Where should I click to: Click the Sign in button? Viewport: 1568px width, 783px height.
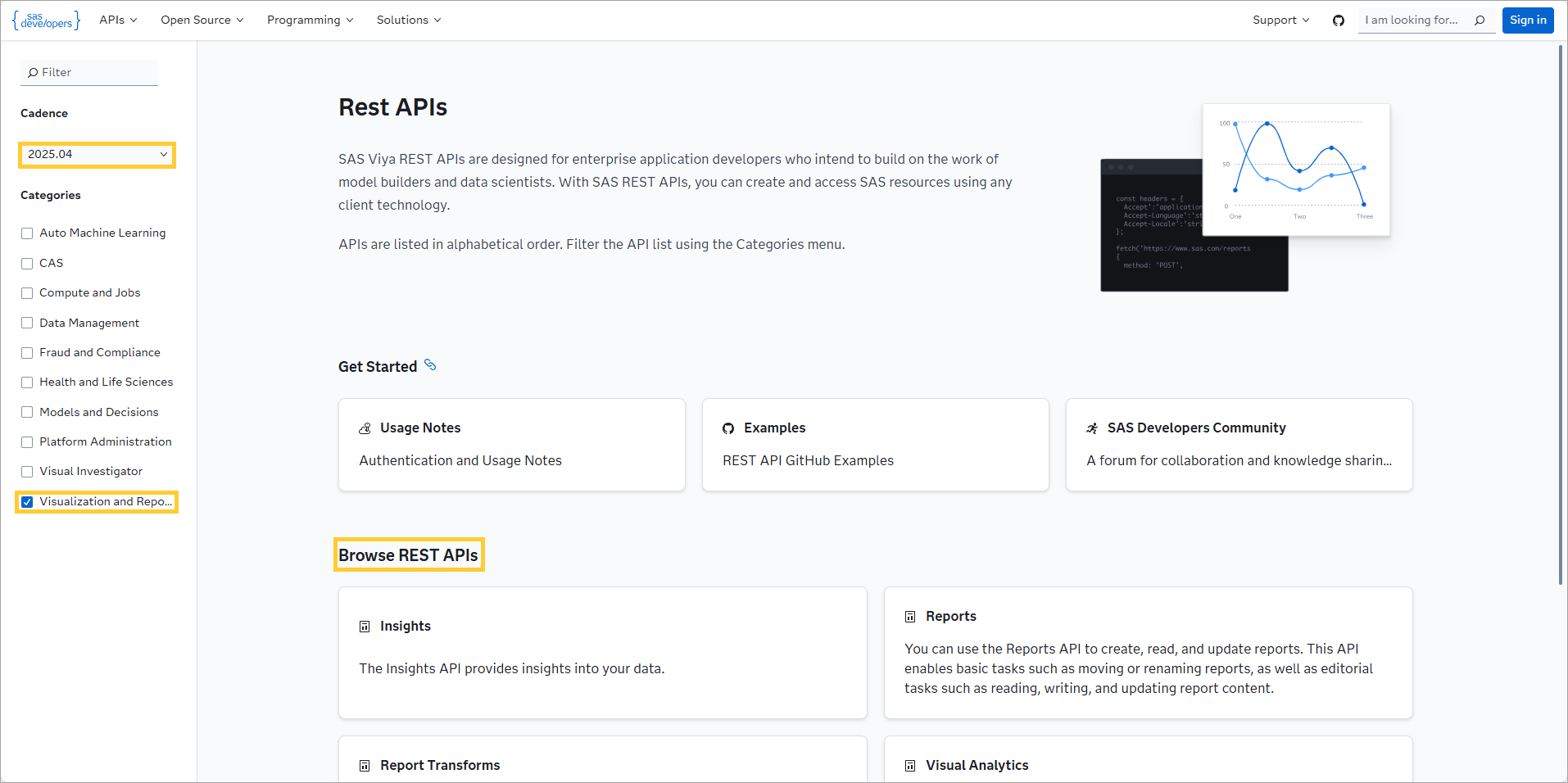[x=1527, y=20]
